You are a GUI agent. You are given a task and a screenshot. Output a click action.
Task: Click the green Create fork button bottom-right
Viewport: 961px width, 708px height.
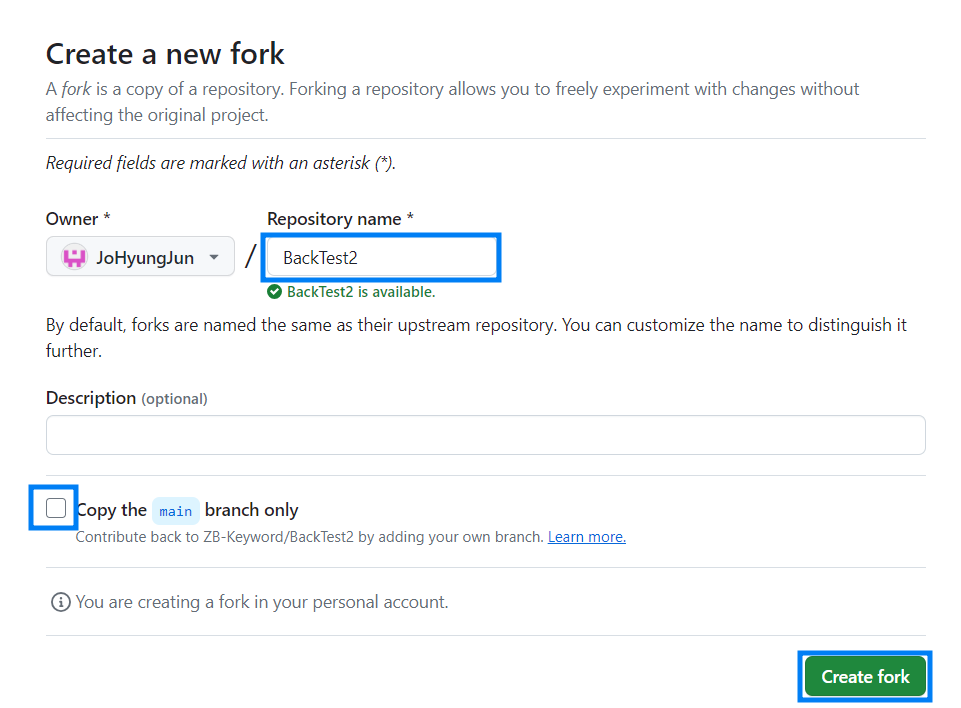click(864, 676)
